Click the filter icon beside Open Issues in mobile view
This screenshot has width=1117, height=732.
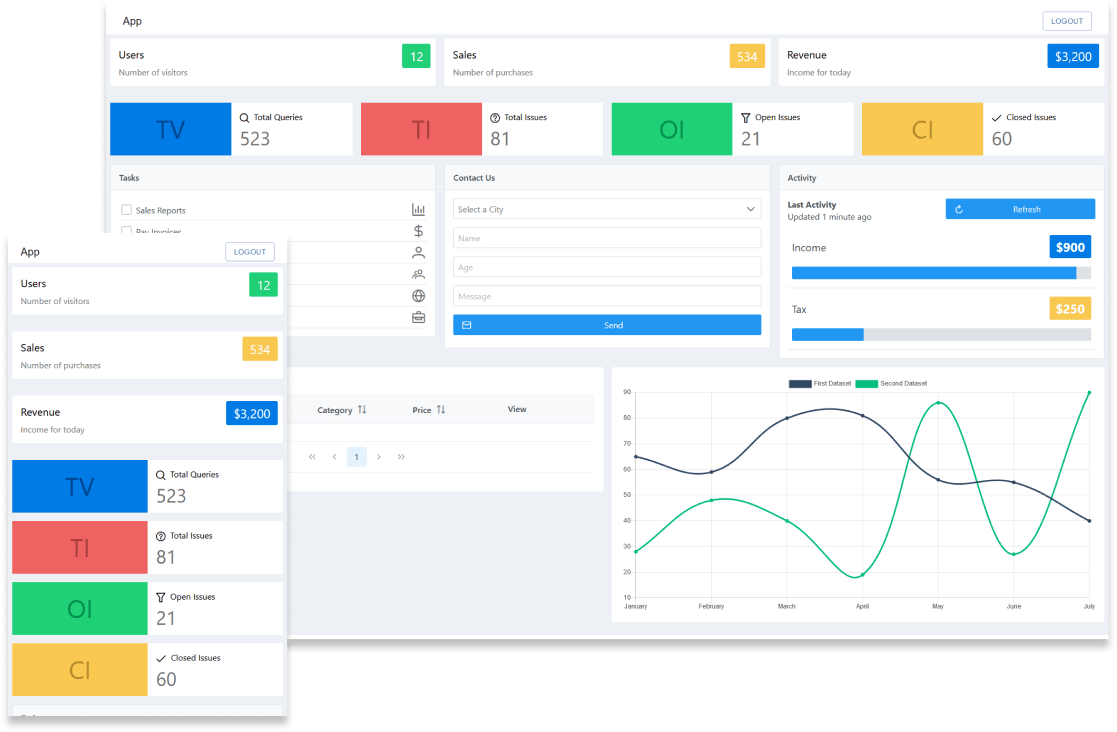[x=160, y=597]
